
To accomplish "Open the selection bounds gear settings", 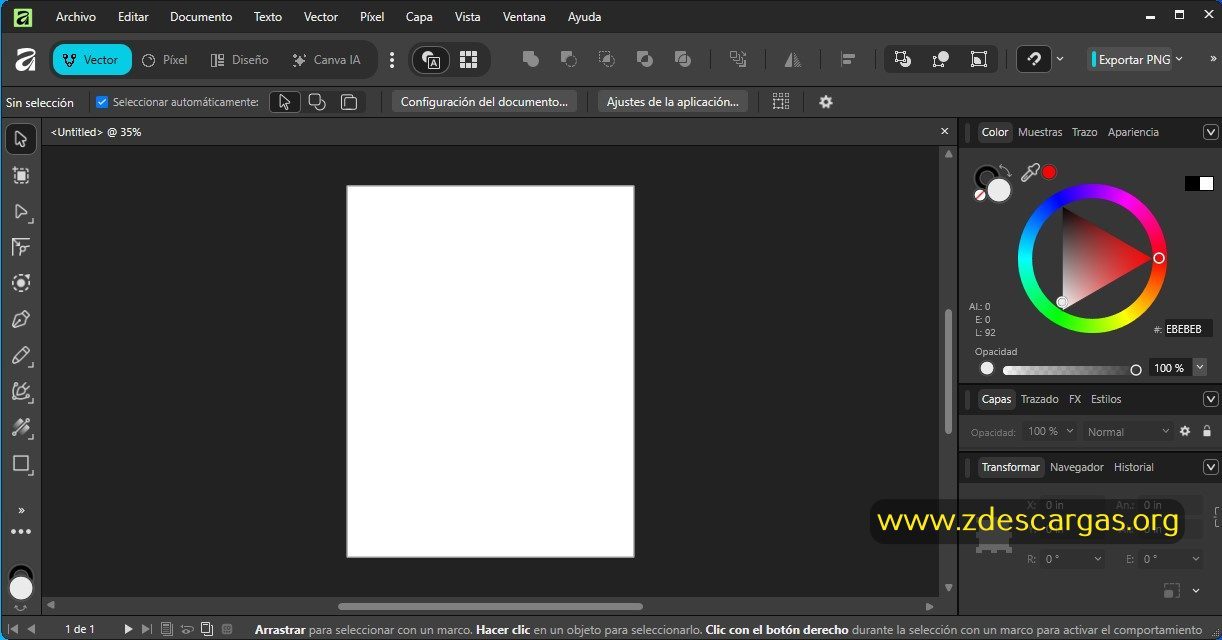I will [x=826, y=102].
